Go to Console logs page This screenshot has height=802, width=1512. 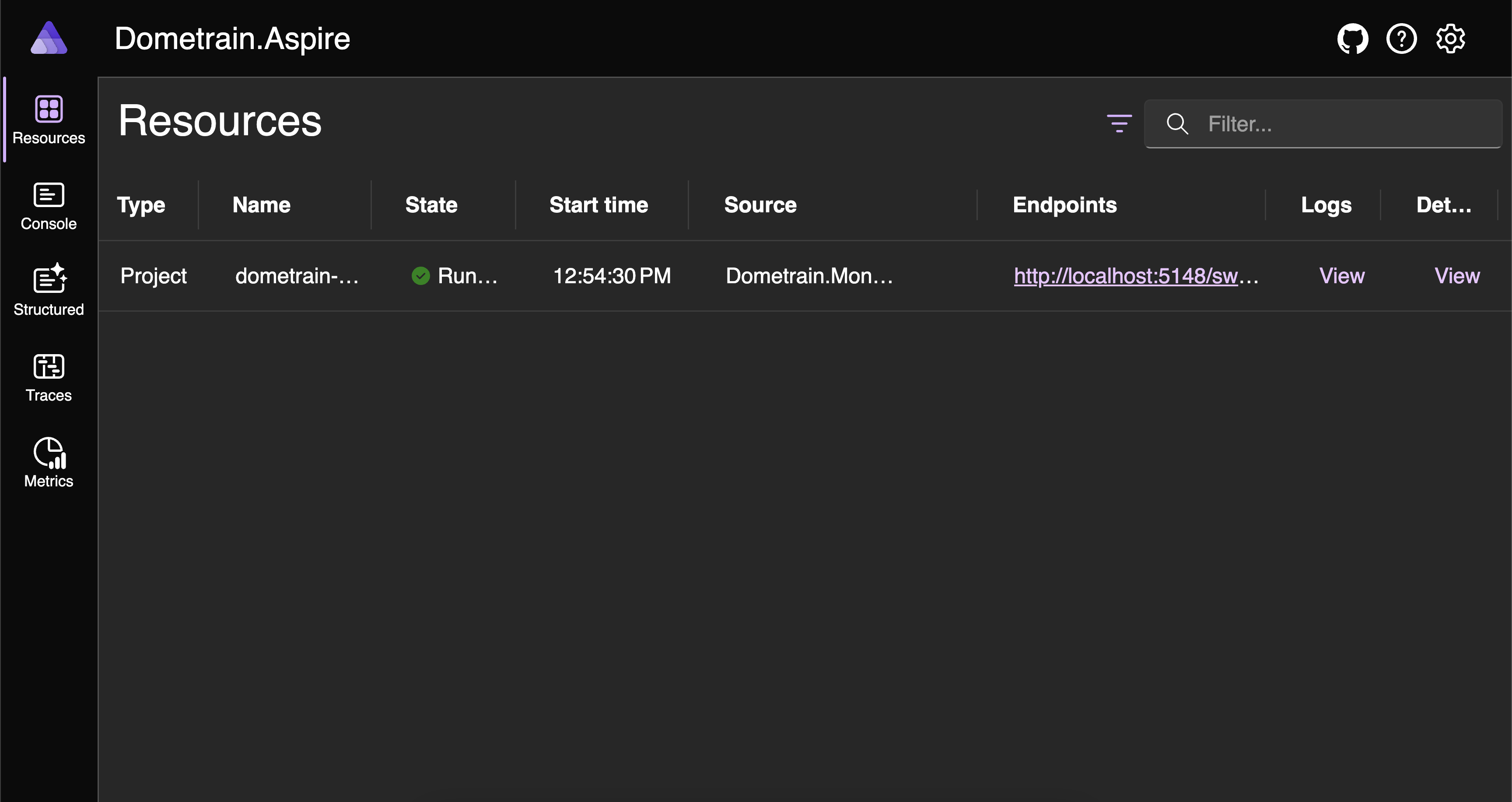coord(49,206)
